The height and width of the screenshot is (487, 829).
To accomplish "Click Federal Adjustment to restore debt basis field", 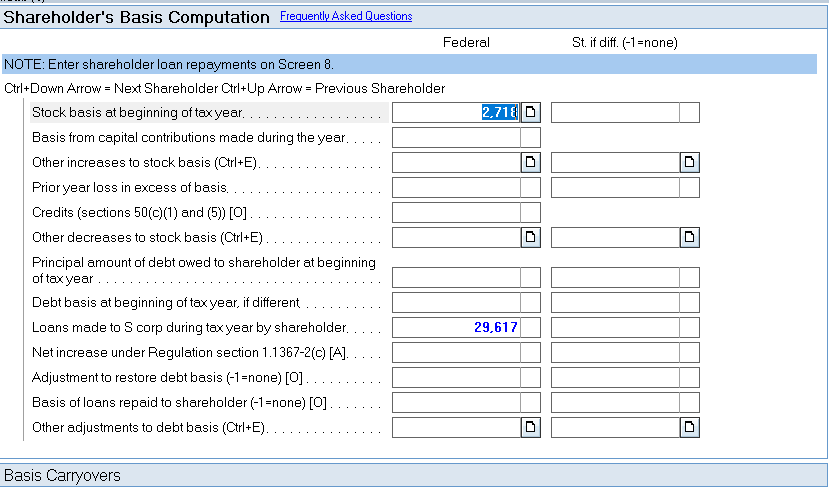I will 456,378.
